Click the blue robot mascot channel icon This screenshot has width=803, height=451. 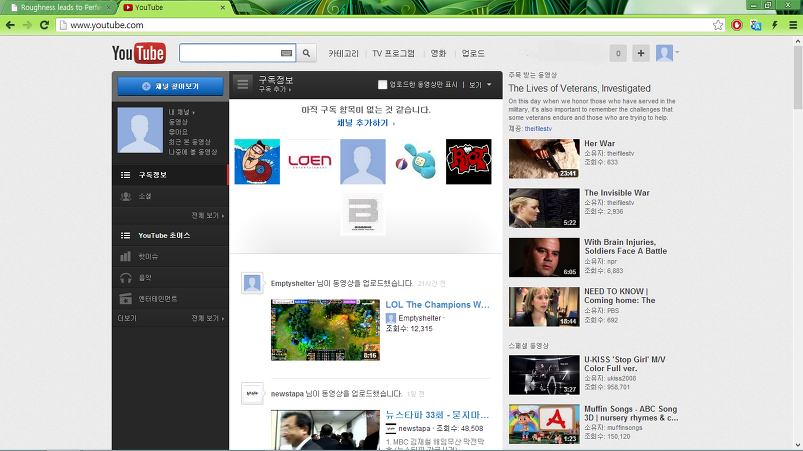(415, 162)
